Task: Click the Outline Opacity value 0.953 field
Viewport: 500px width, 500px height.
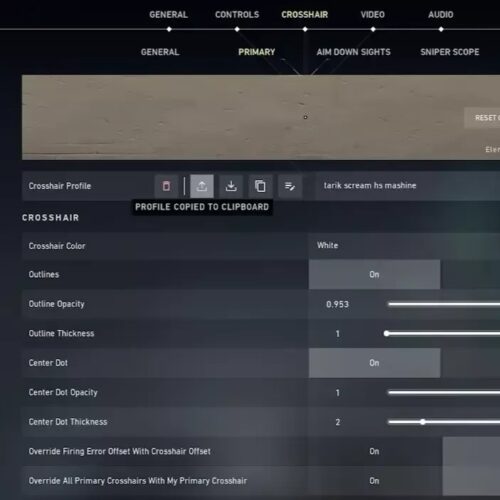Action: pos(337,304)
